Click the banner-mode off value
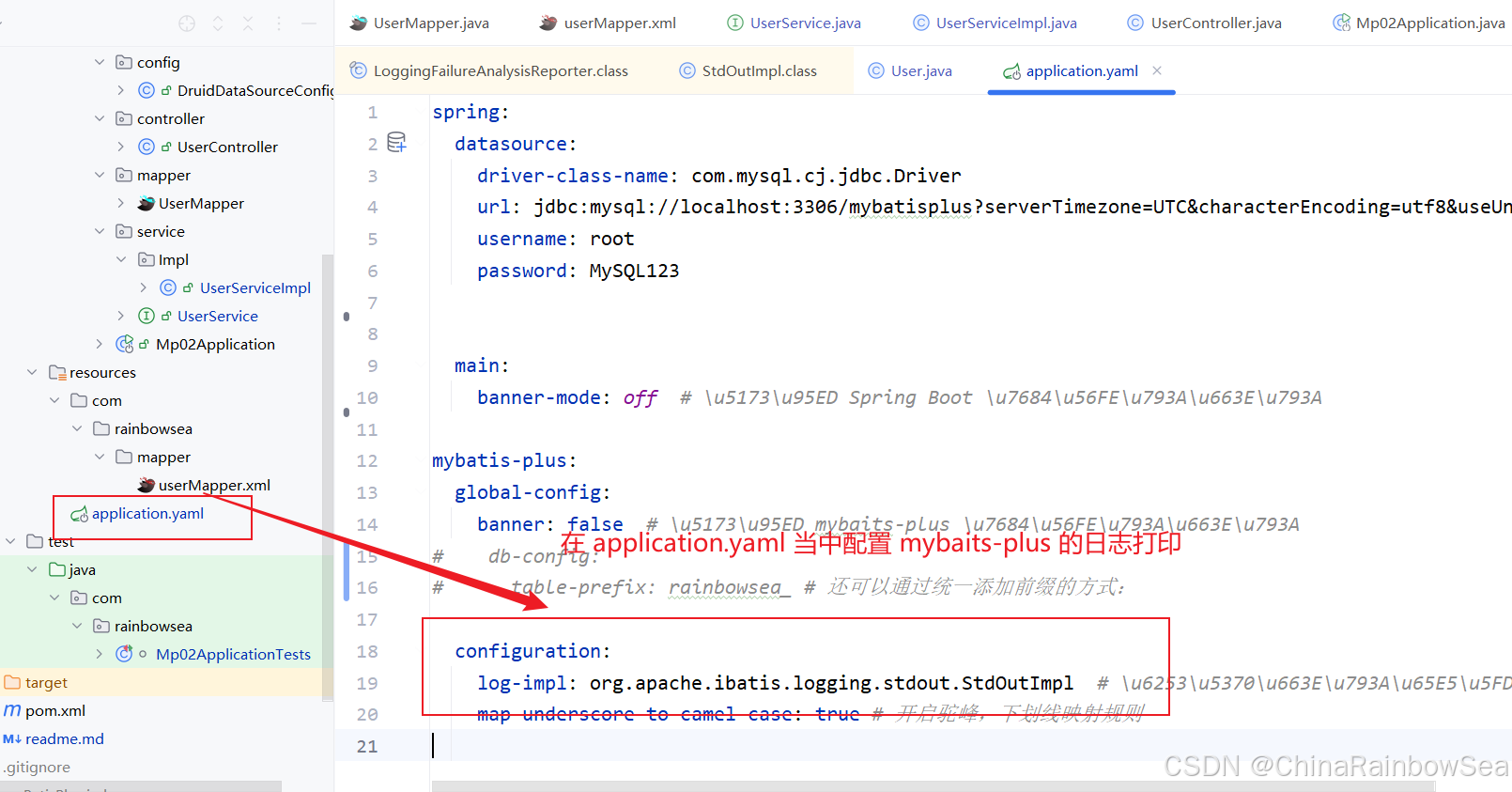The height and width of the screenshot is (792, 1512). tap(640, 397)
